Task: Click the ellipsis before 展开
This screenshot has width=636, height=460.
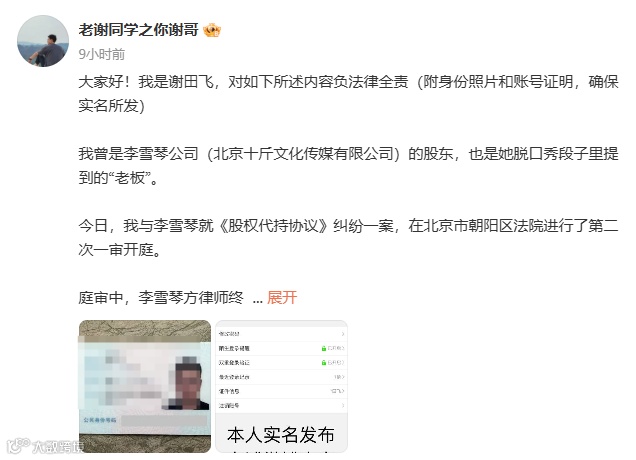Action: [258, 299]
